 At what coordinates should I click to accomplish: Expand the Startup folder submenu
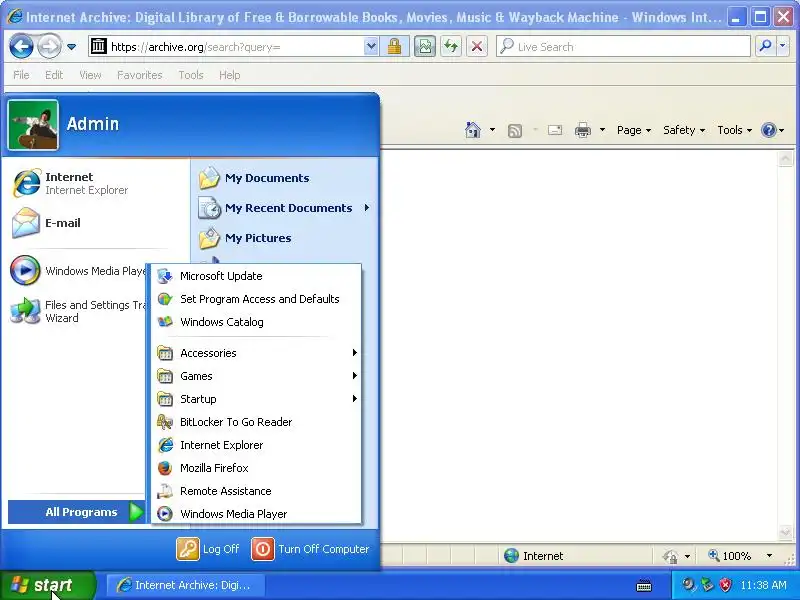257,399
